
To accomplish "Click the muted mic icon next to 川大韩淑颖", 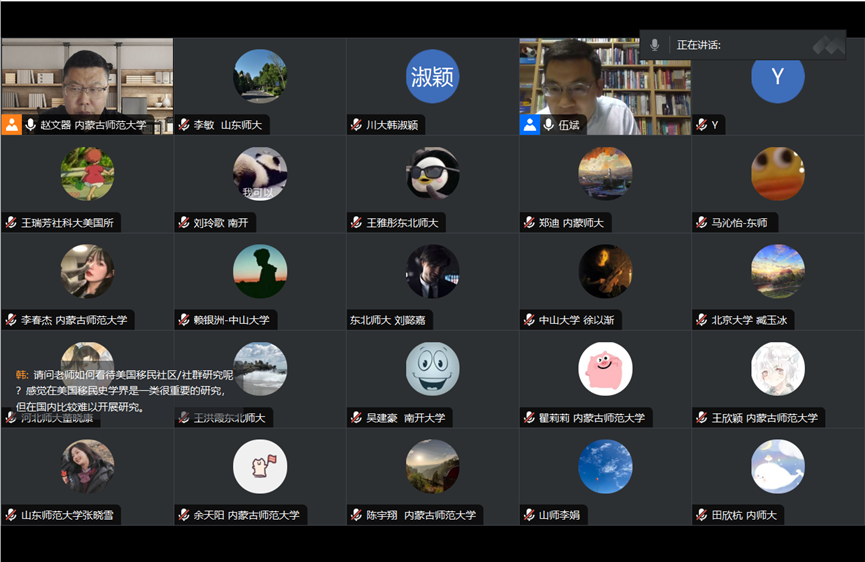I will pos(356,125).
